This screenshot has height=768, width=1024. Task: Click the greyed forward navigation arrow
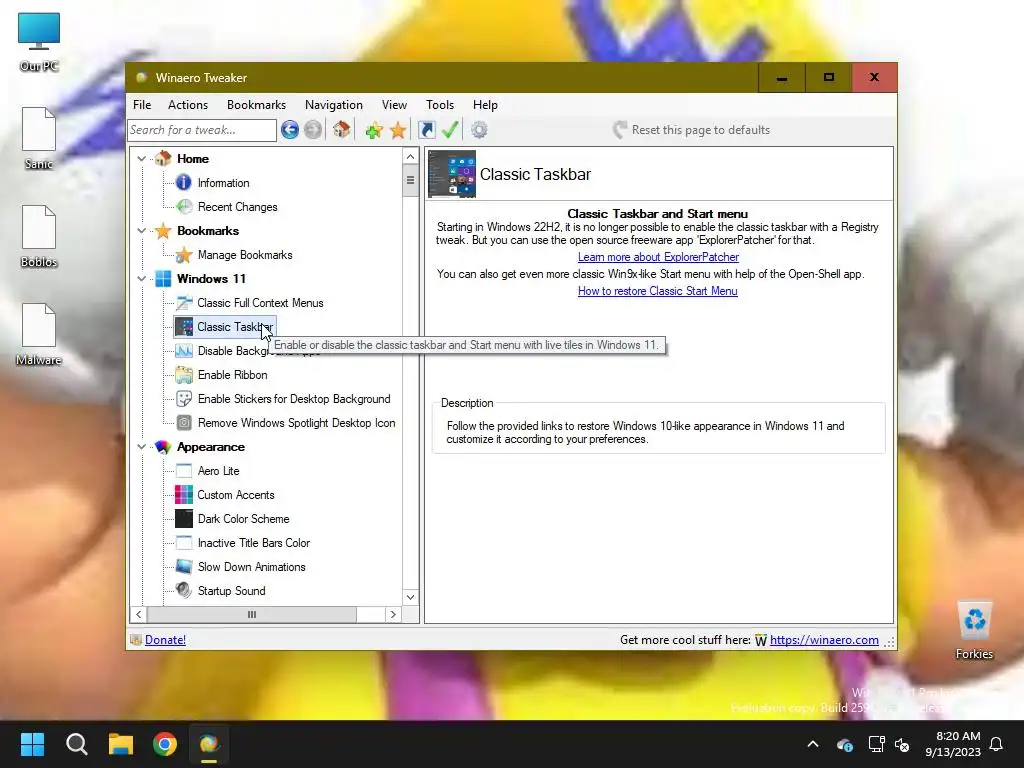coord(313,130)
